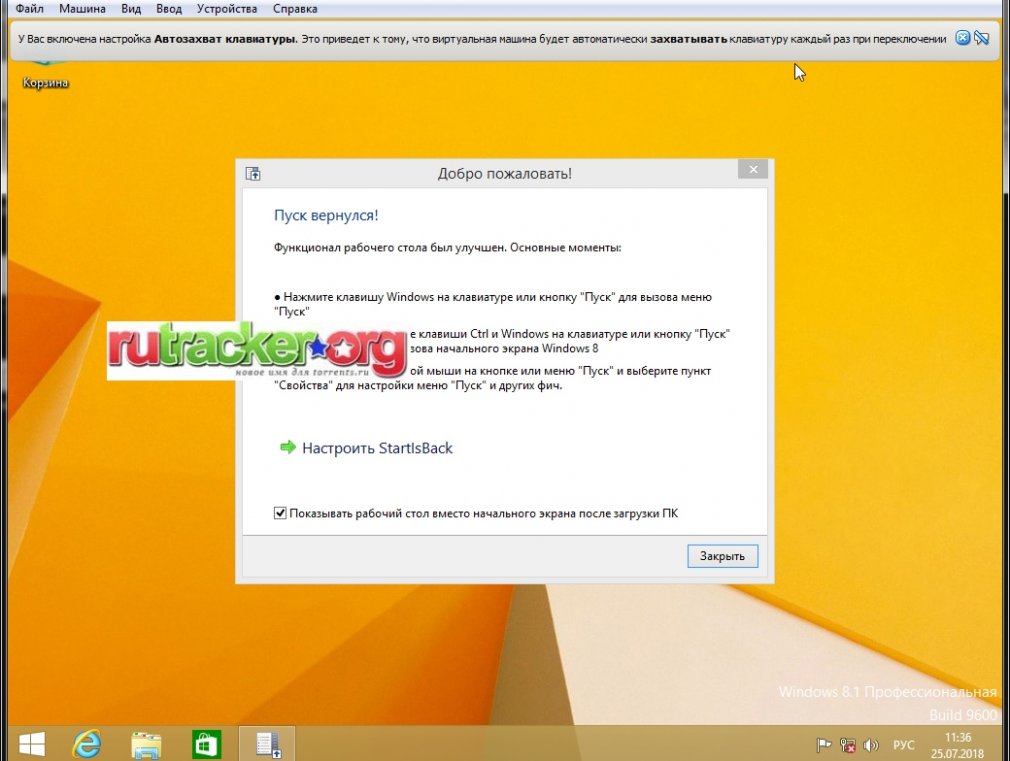
Task: Click the welcome dialog title icon
Action: tap(253, 173)
